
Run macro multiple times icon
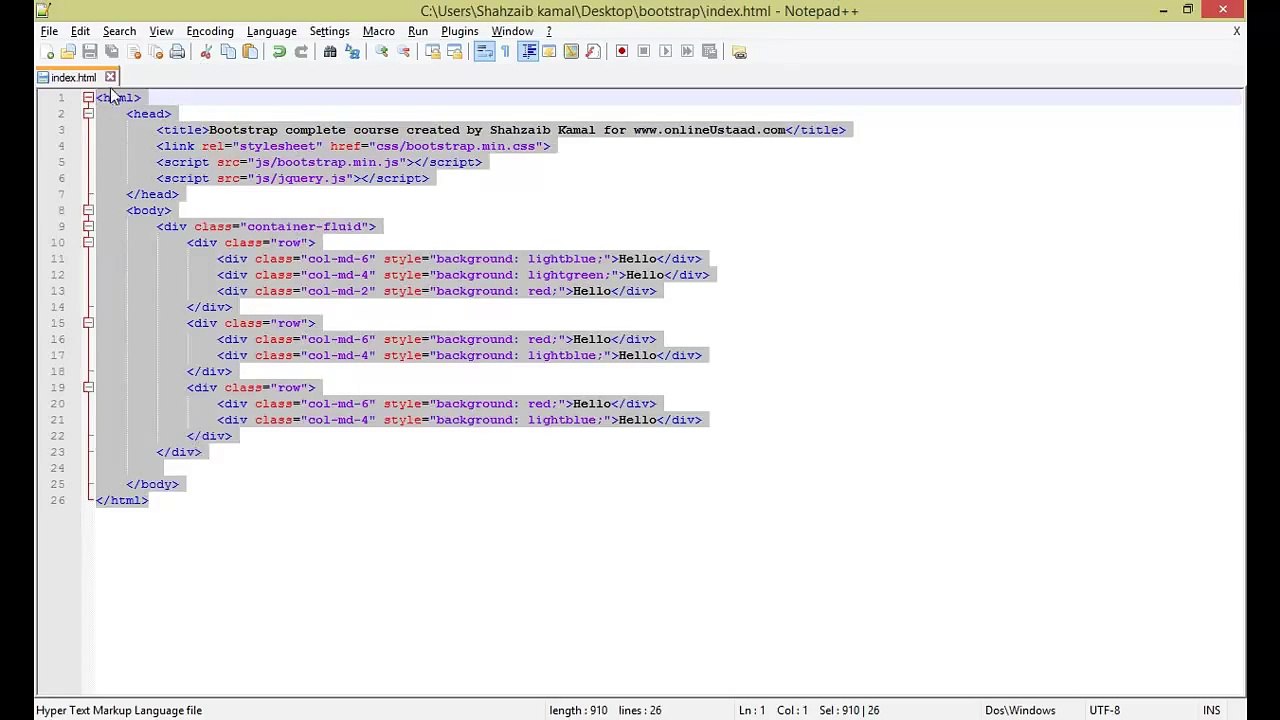(688, 52)
